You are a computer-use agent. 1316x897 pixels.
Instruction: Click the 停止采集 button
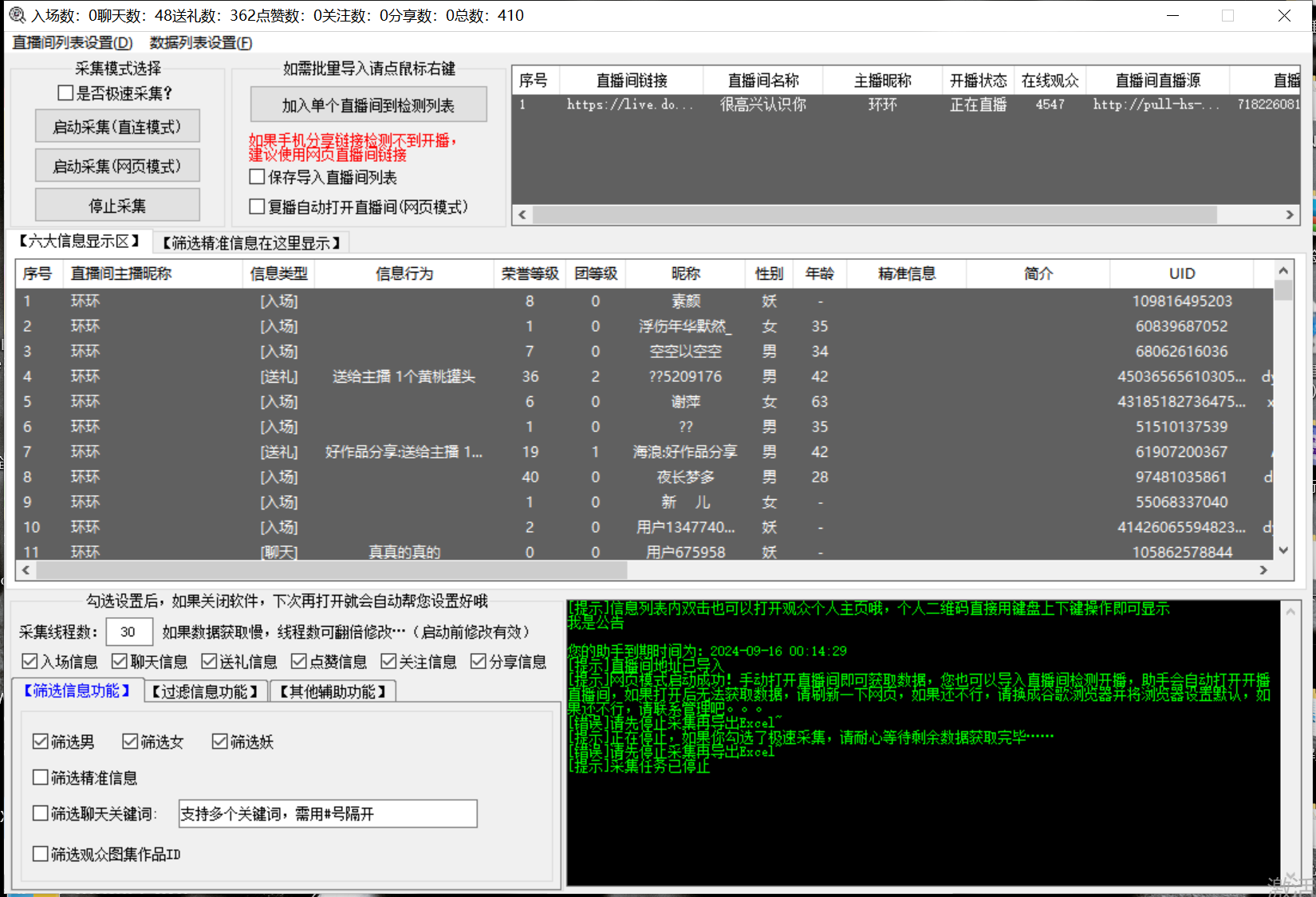(117, 204)
